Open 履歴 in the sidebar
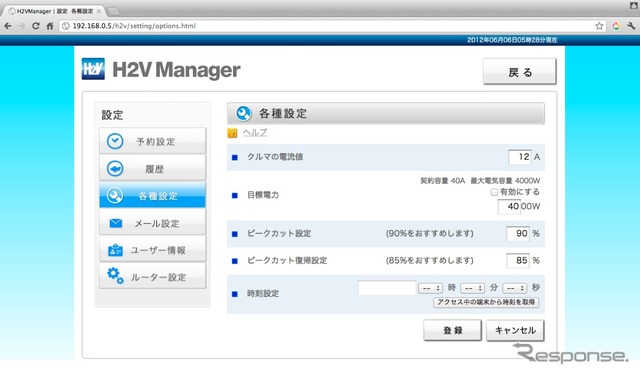Viewport: 640px width, 375px height. click(x=152, y=169)
